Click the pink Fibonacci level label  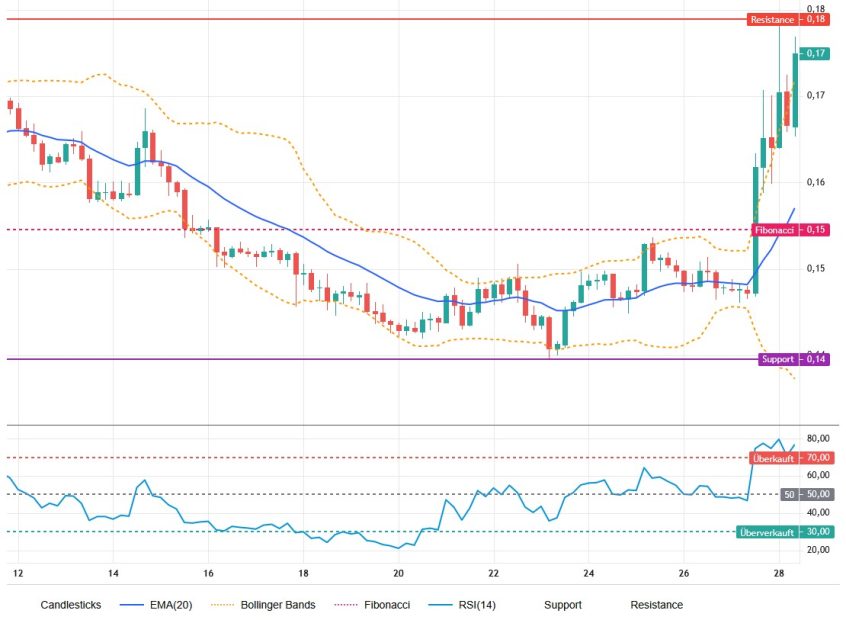[x=790, y=230]
